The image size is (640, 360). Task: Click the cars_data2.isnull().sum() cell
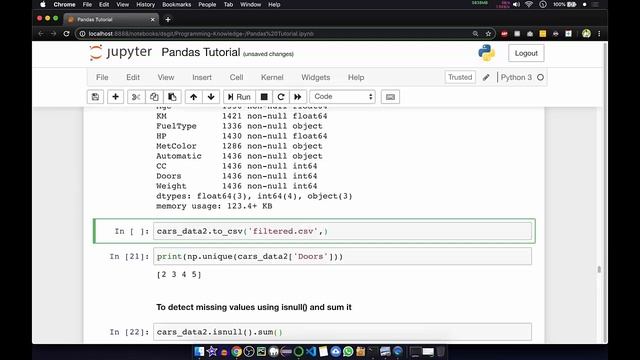tap(342, 332)
